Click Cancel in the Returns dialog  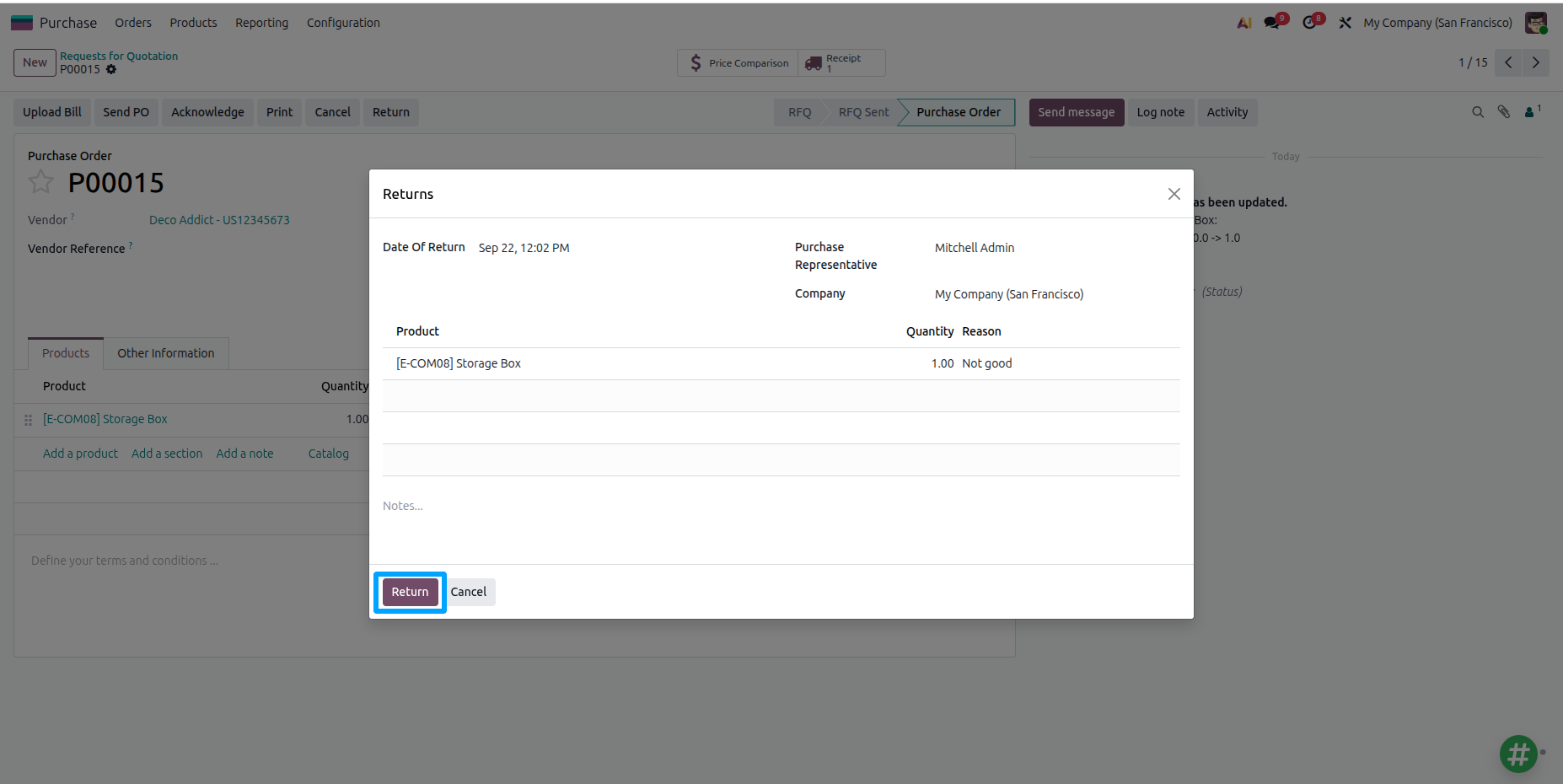point(469,592)
